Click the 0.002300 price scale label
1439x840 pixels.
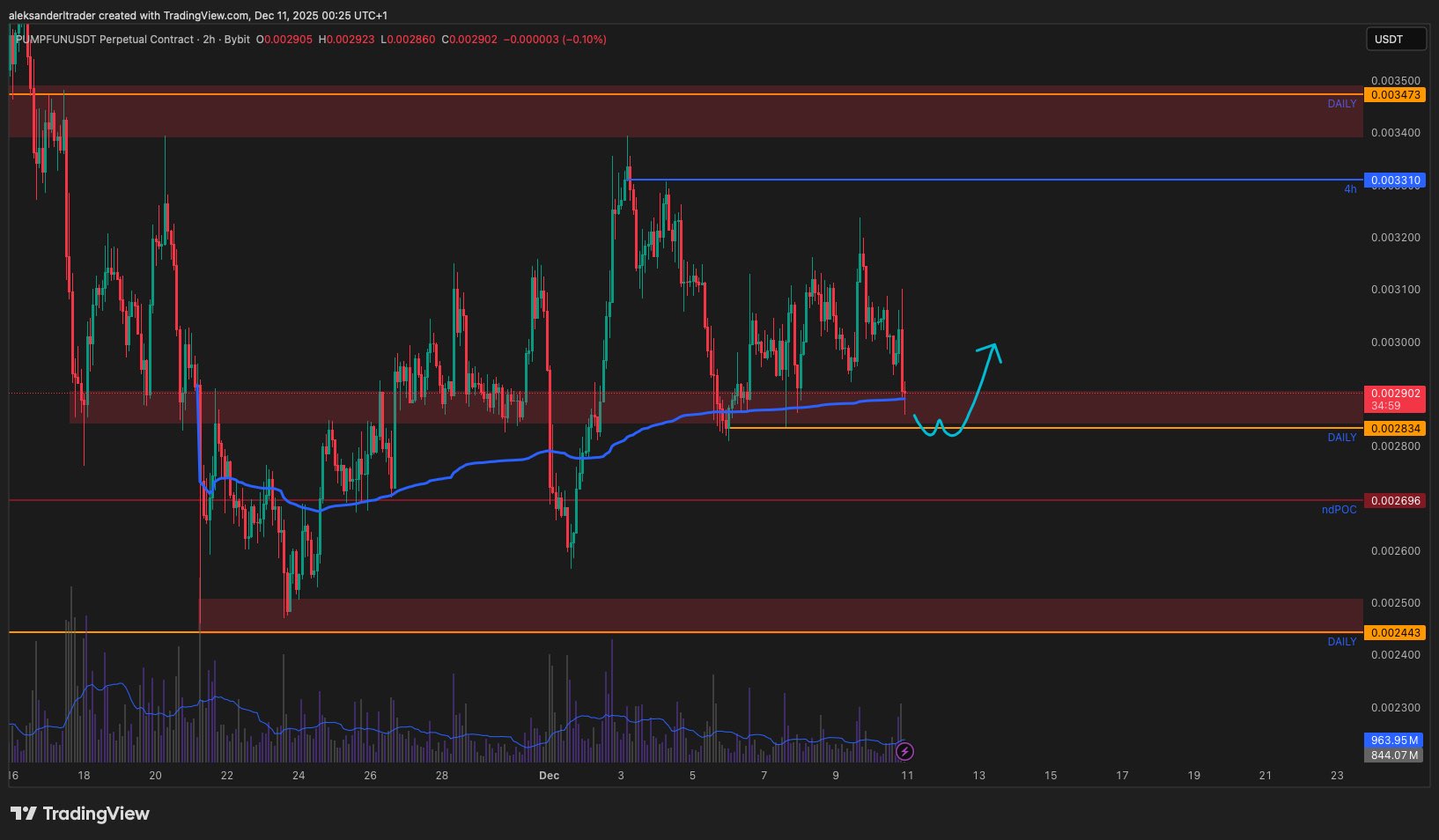1396,708
